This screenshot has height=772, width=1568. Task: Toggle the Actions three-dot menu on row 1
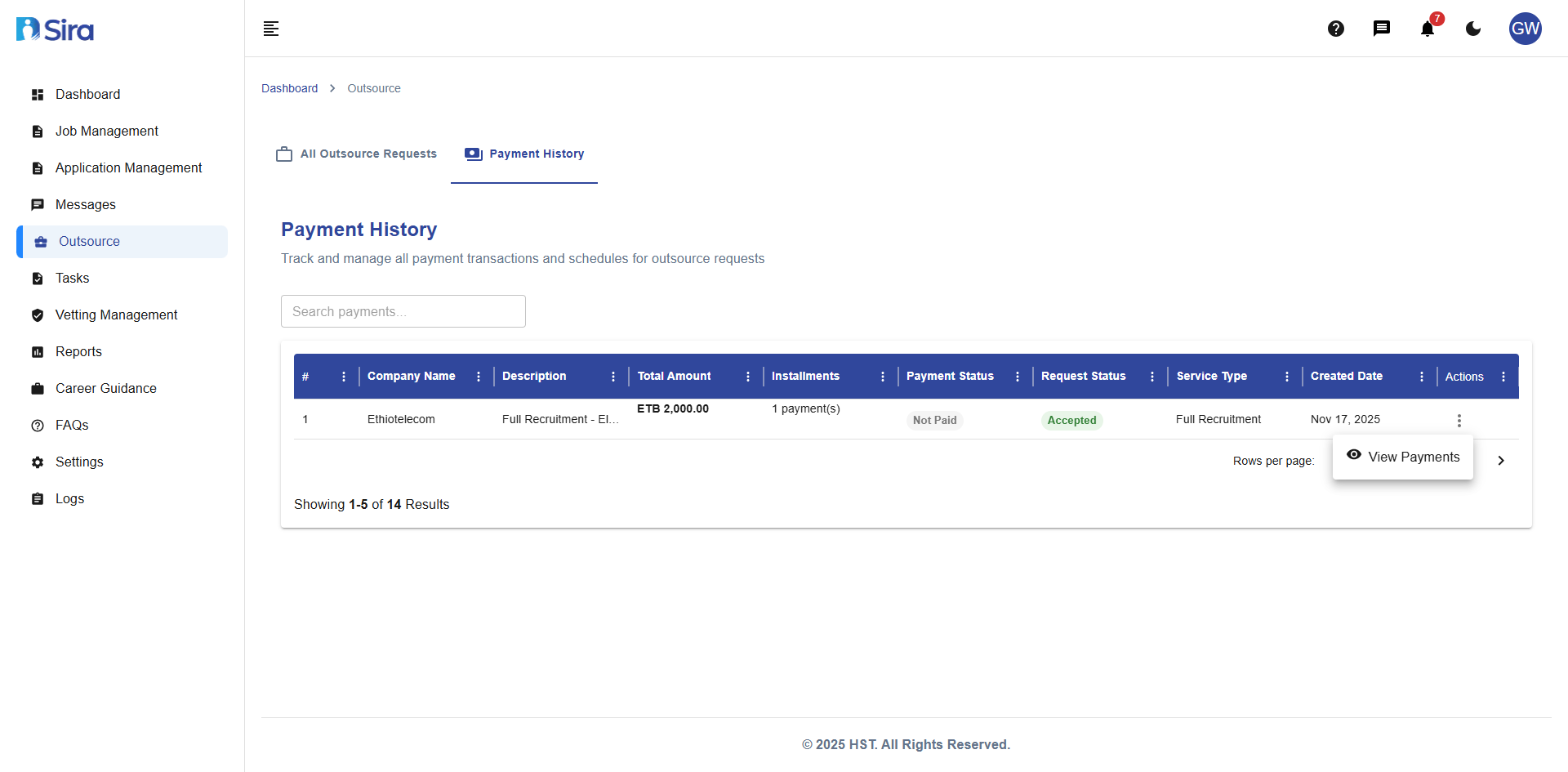coord(1459,420)
